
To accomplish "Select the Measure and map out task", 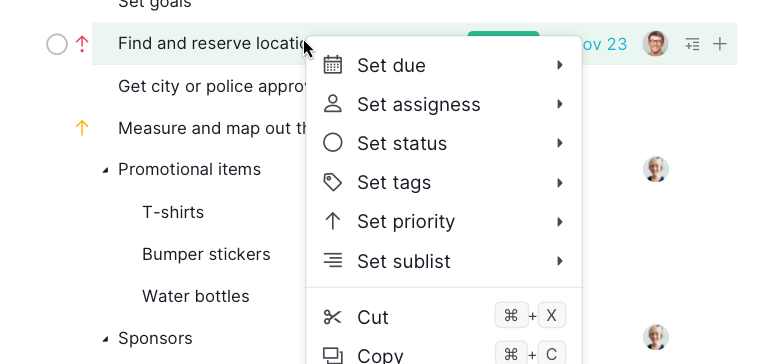I will pyautogui.click(x=213, y=128).
